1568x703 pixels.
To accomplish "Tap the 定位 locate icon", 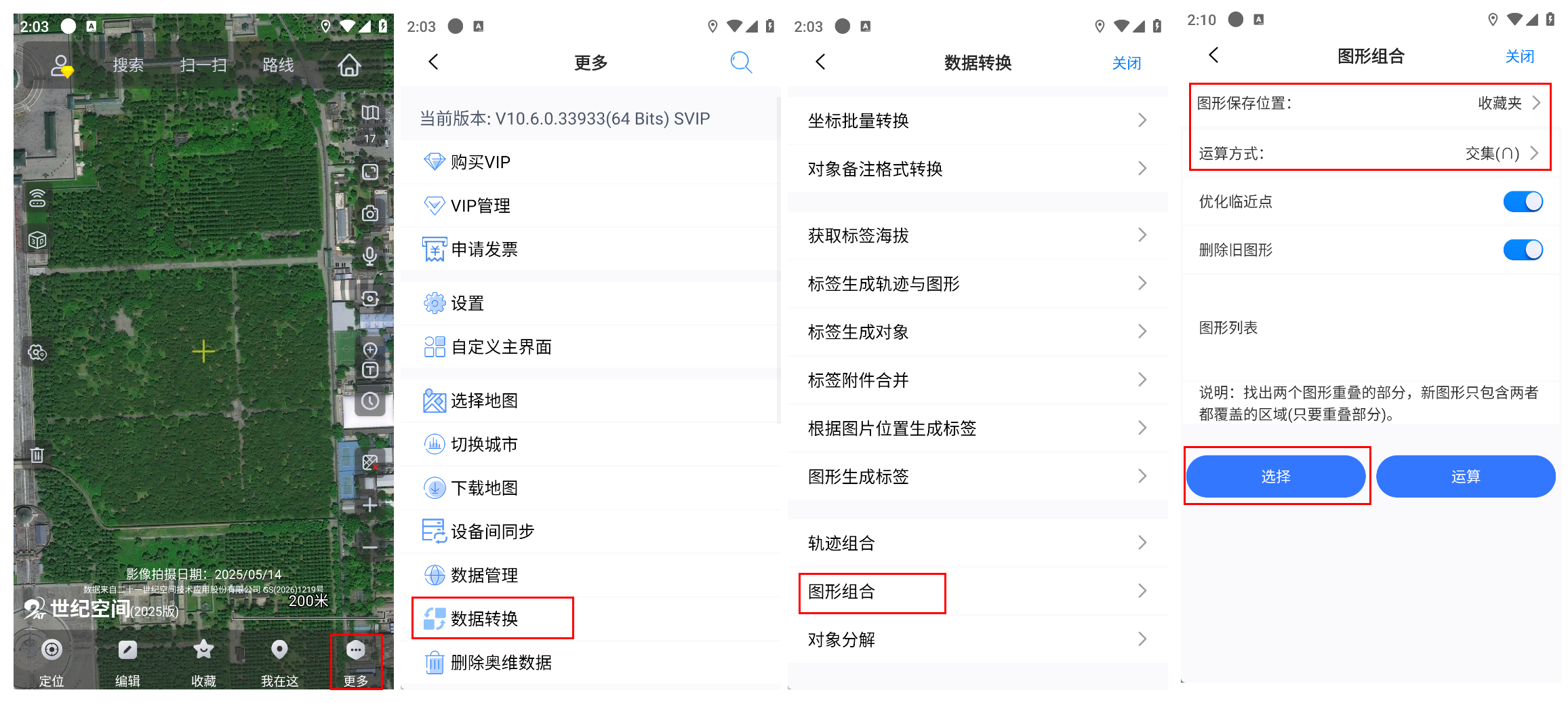I will (52, 650).
